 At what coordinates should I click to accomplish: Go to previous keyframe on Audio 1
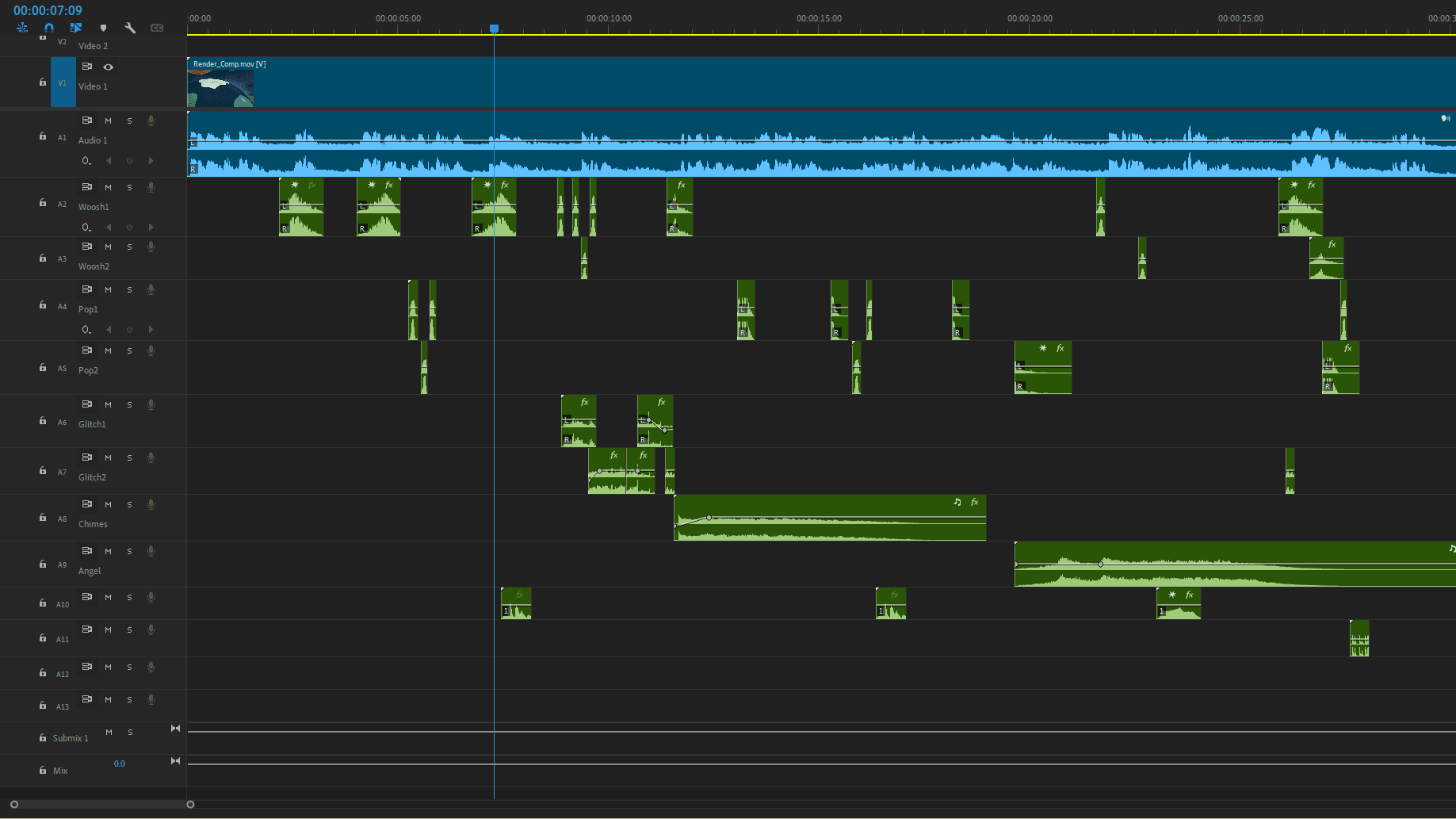pyautogui.click(x=109, y=161)
